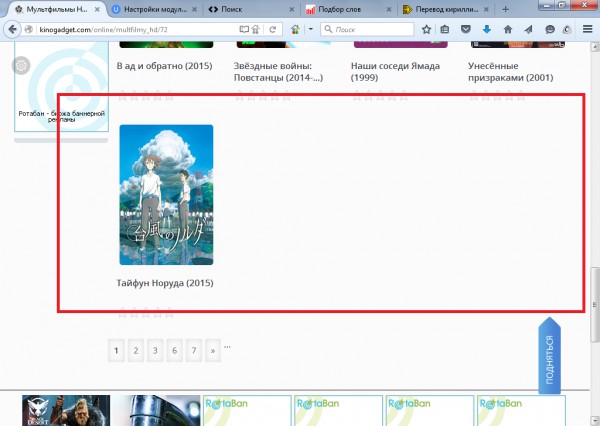Open the Ротабан banner advertisement
Screen dimensions: 600x426
pos(61,86)
